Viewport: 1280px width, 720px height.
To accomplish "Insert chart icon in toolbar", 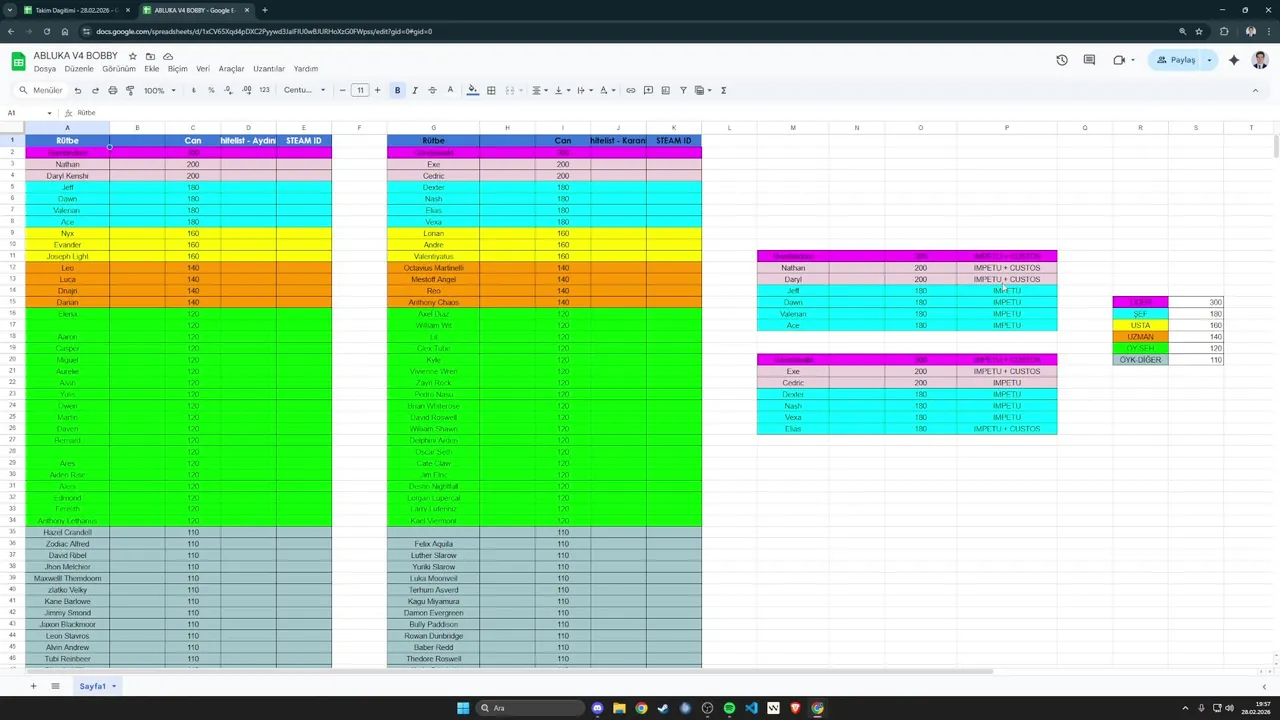I will pos(666,90).
